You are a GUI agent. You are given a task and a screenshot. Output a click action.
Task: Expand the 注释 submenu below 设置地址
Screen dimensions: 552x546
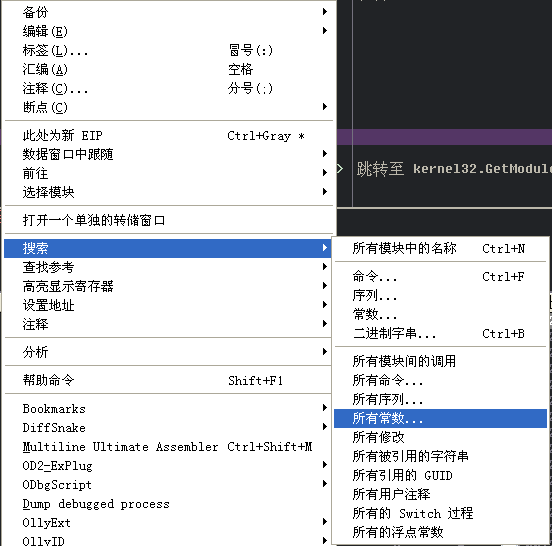(168, 324)
